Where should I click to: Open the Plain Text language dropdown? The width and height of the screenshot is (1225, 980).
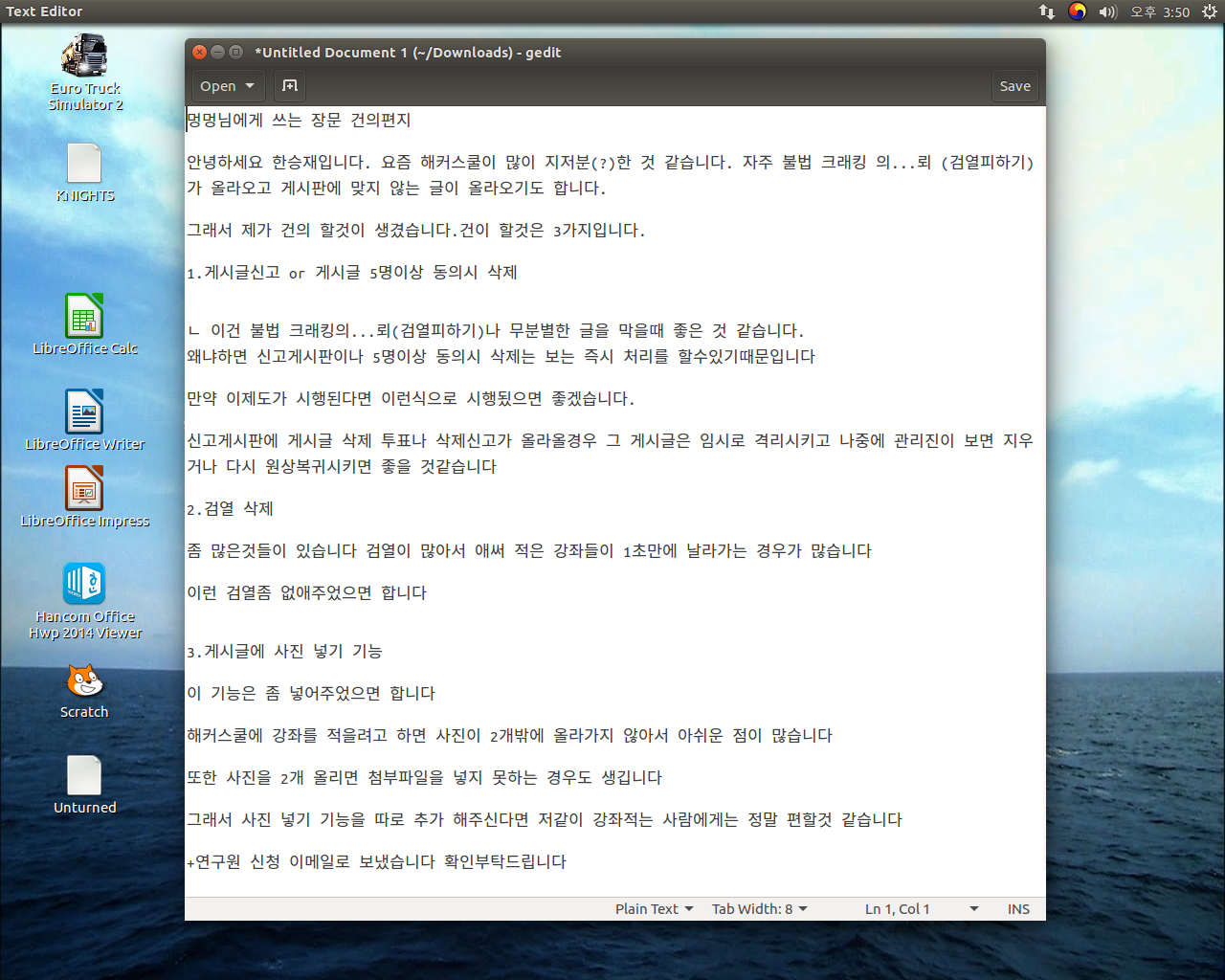pos(654,909)
